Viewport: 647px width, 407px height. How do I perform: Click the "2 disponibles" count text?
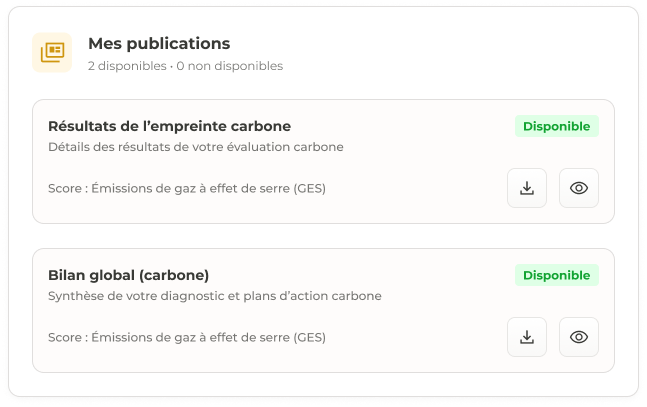(127, 66)
